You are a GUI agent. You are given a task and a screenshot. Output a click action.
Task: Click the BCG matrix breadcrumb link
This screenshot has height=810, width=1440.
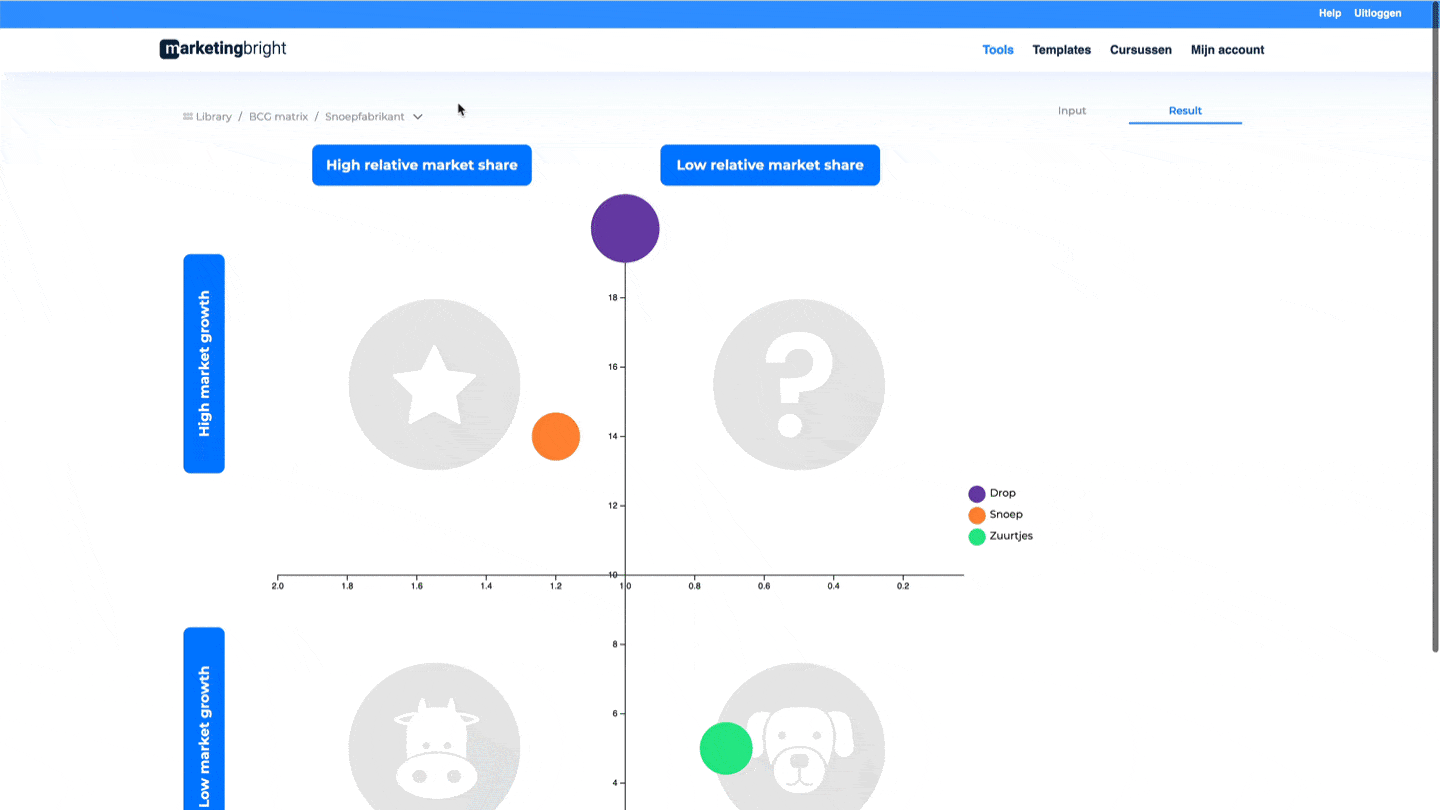click(278, 117)
